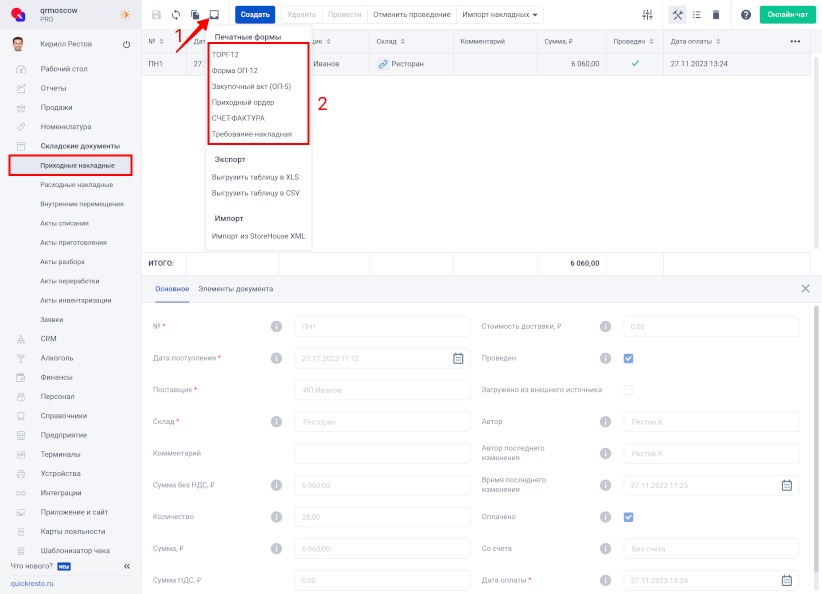Click calendar icon in Время последнего изменения

[x=786, y=485]
